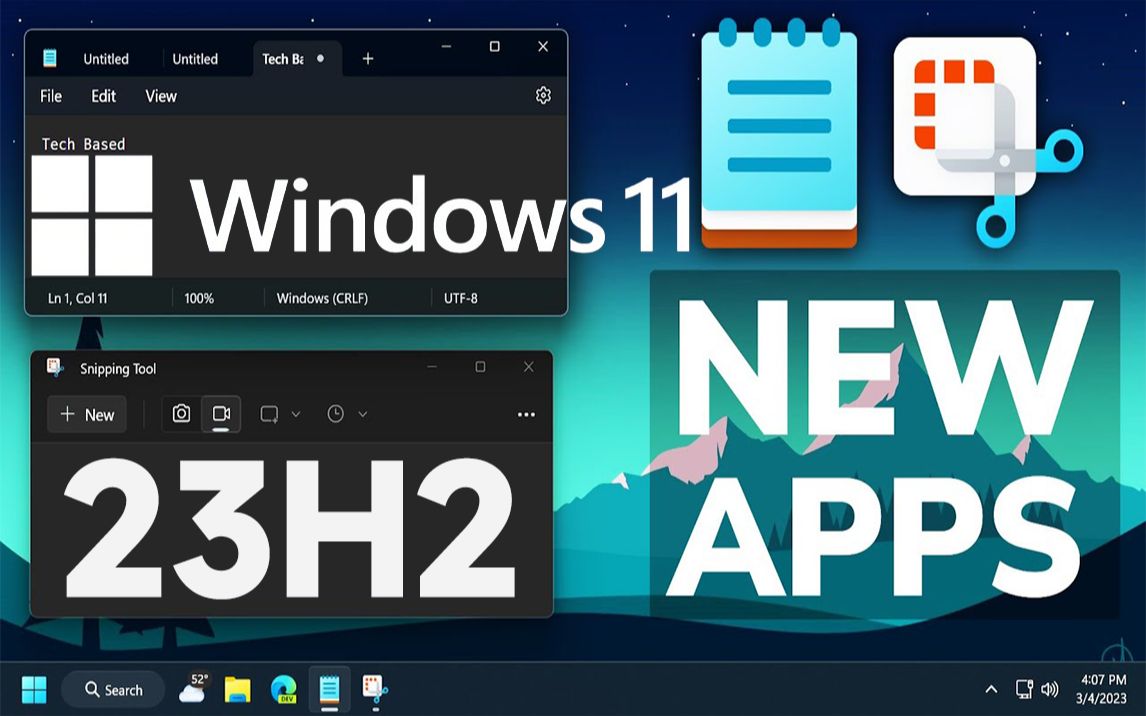Open Notepad settings via the gear icon
1146x716 pixels.
(x=543, y=95)
